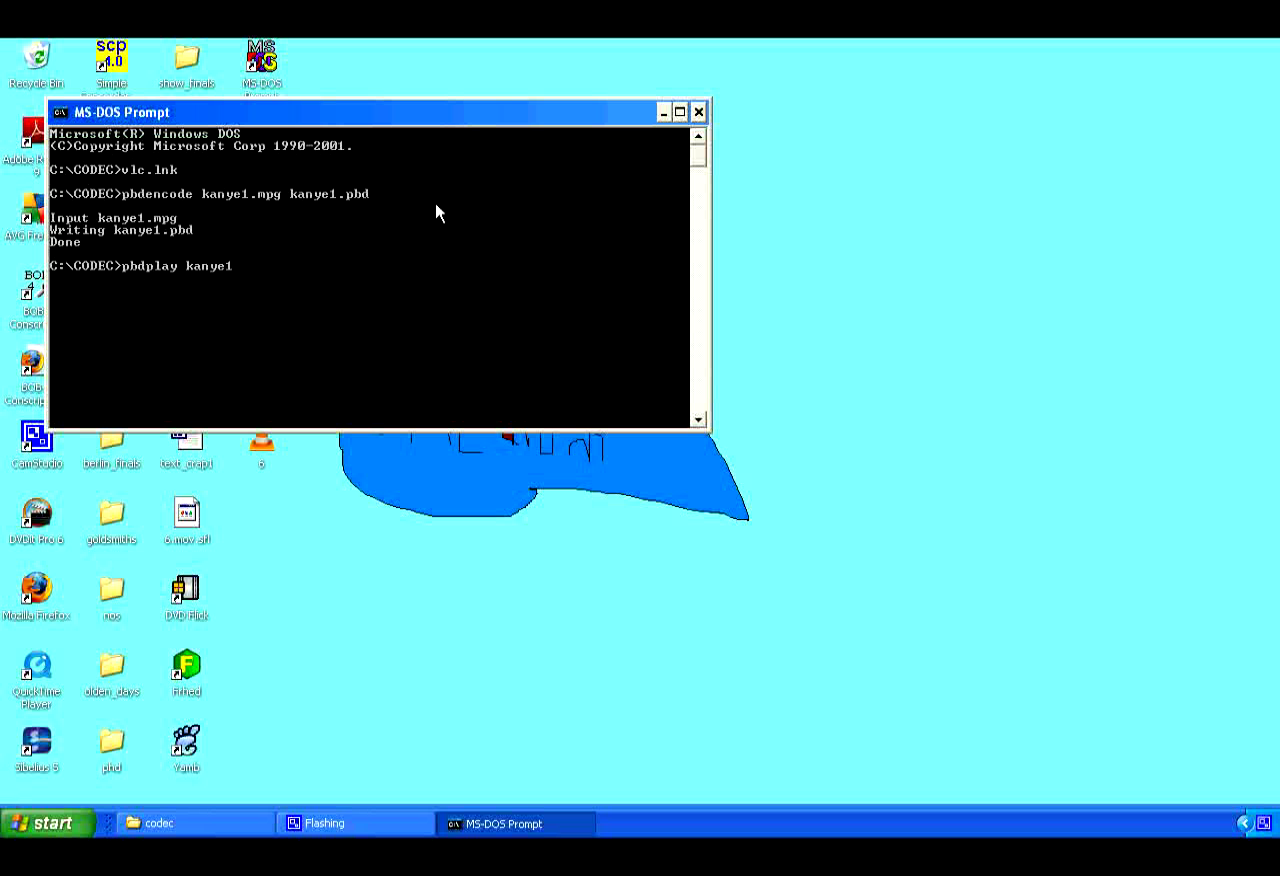This screenshot has width=1280, height=876.
Task: Open the 6.mov.sfl file icon
Action: pos(187,522)
